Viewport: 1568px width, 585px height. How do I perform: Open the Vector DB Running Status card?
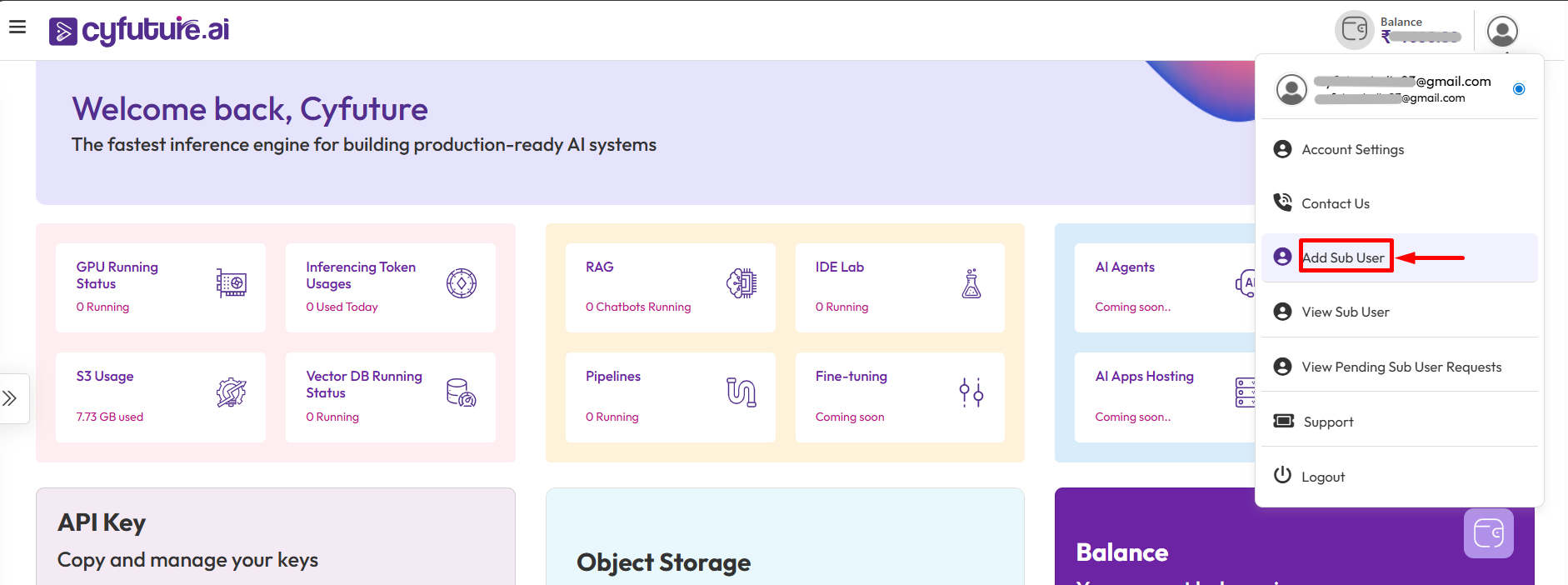click(x=390, y=397)
